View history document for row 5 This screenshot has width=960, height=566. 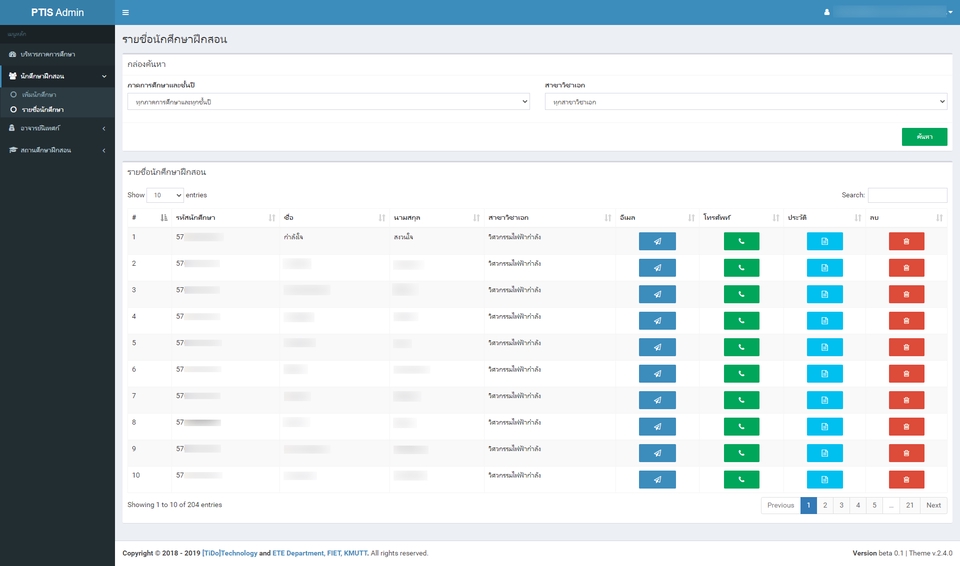click(825, 347)
